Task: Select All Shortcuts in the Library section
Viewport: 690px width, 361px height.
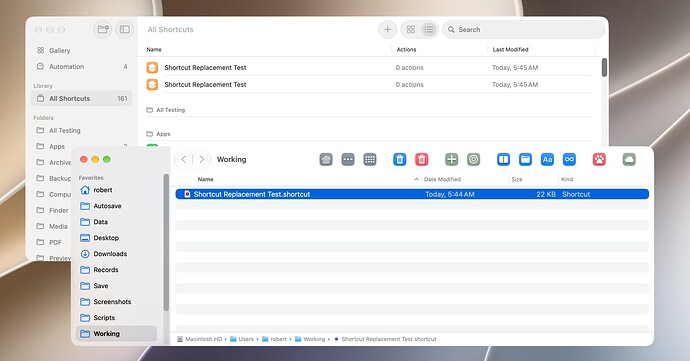Action: coord(82,99)
